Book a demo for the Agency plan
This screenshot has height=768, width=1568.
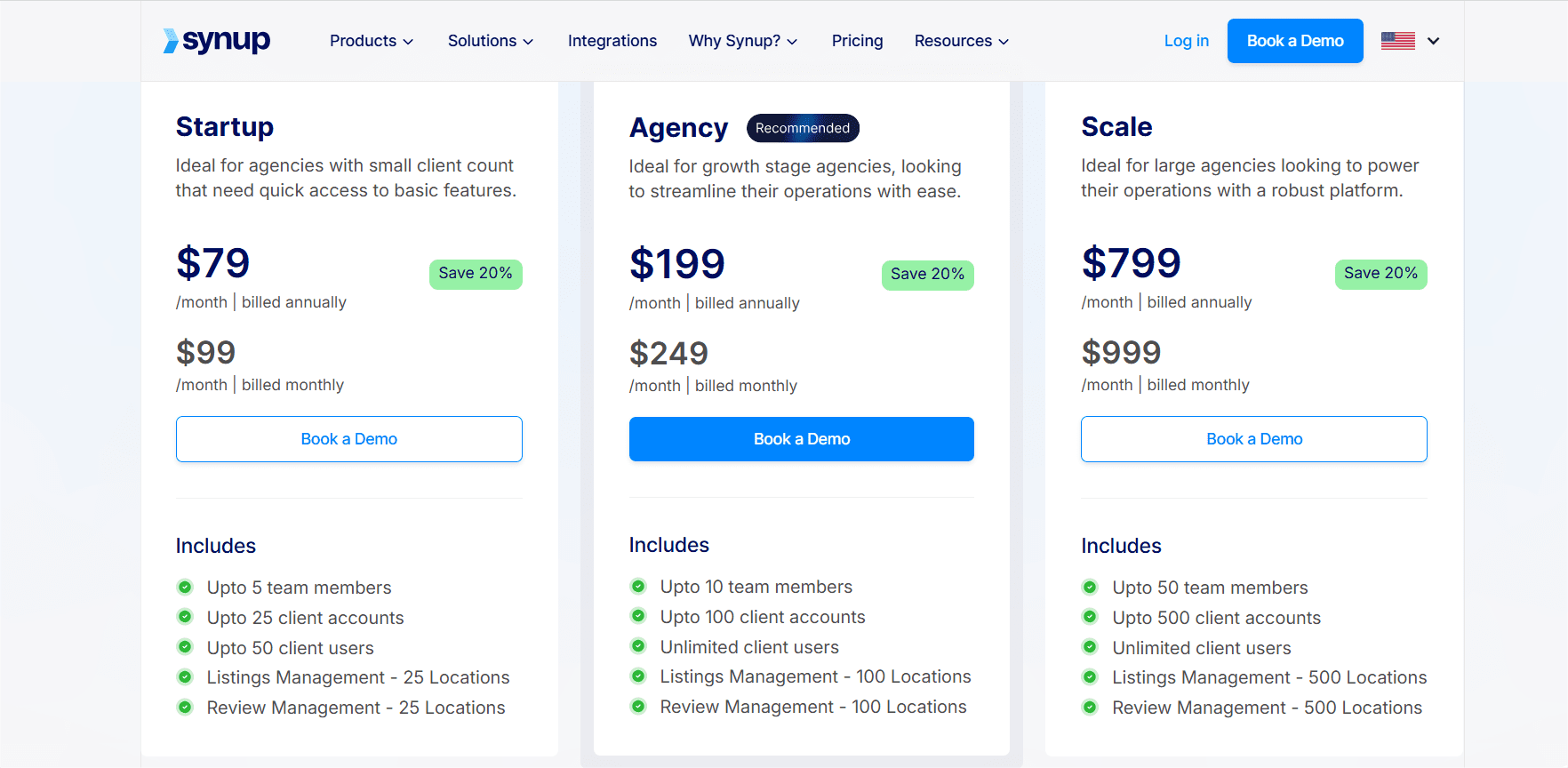801,439
